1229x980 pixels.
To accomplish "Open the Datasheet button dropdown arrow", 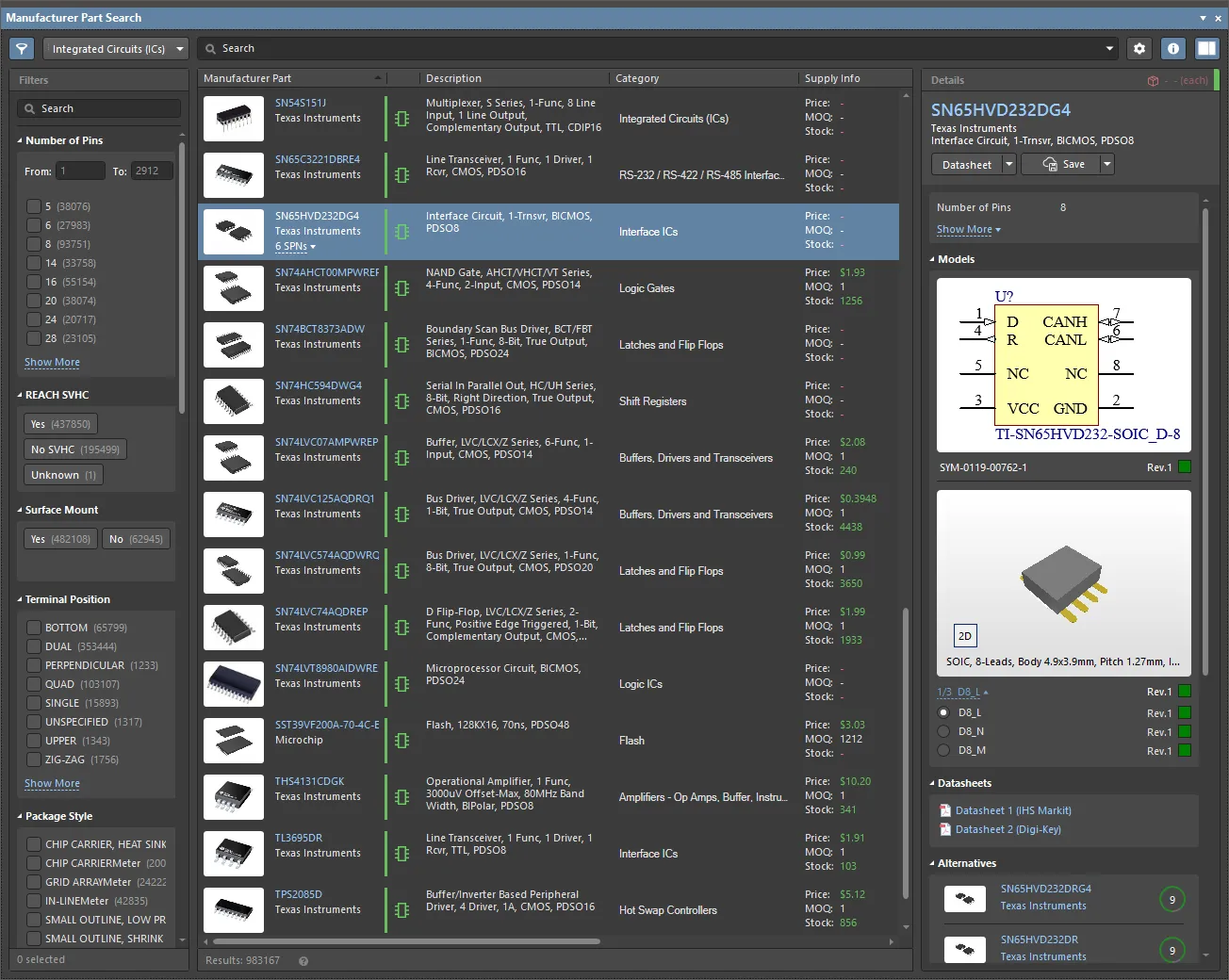I will (1008, 164).
